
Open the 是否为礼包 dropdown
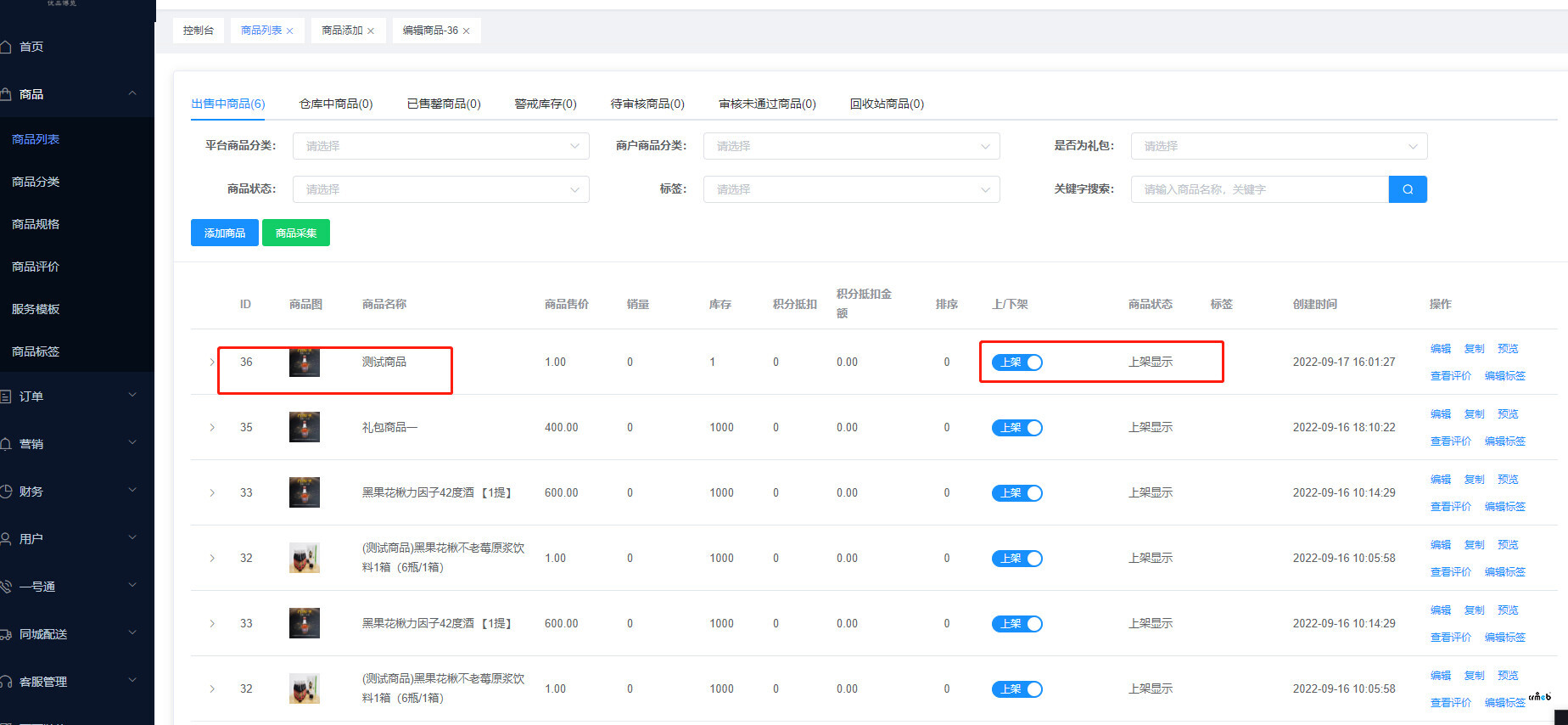[x=1278, y=146]
